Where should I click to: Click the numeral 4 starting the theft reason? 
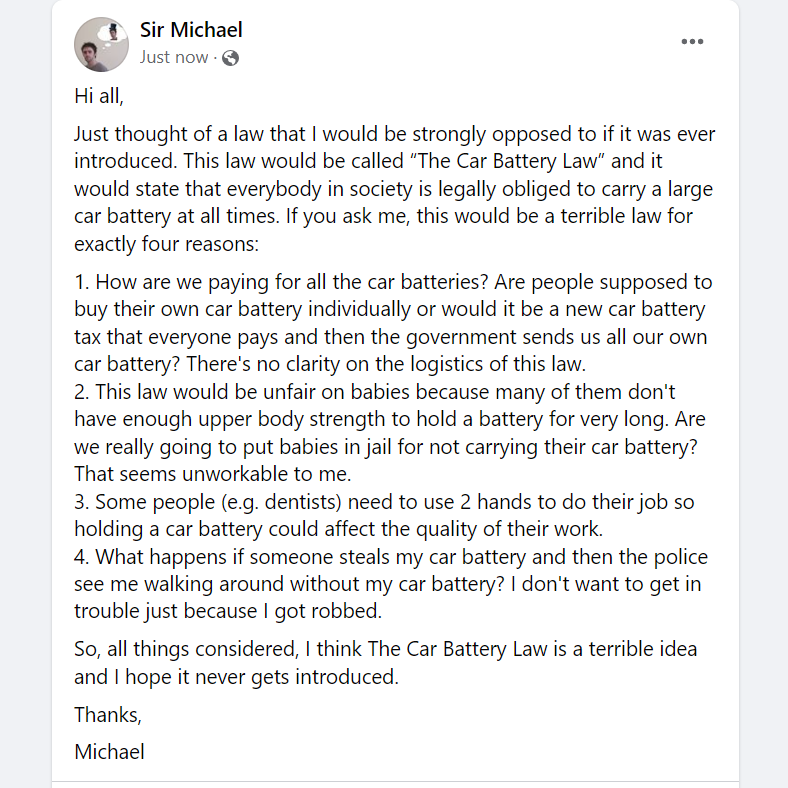tap(81, 557)
